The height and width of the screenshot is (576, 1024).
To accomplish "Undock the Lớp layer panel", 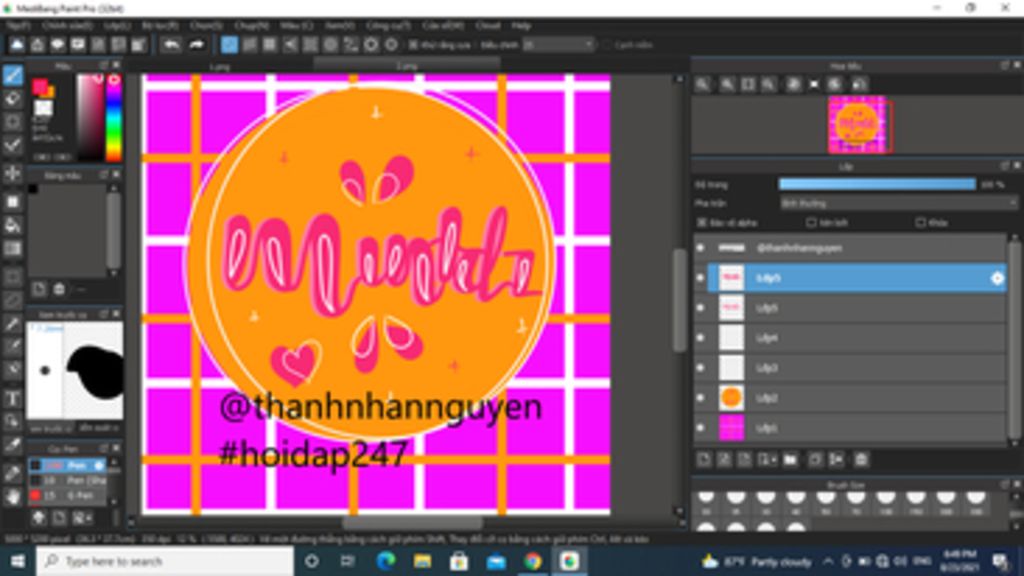I will tap(1004, 166).
